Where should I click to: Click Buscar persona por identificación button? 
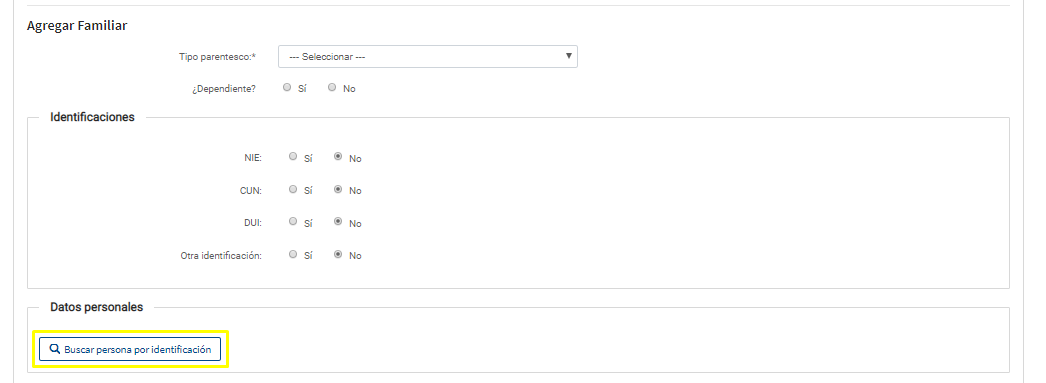[x=130, y=349]
